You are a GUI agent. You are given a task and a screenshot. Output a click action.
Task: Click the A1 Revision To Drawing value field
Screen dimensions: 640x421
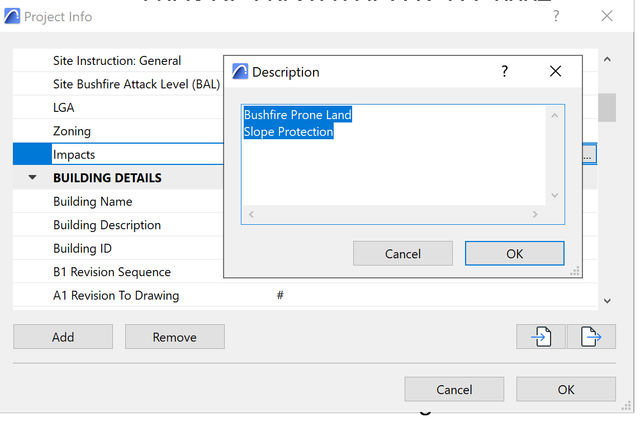(x=400, y=295)
